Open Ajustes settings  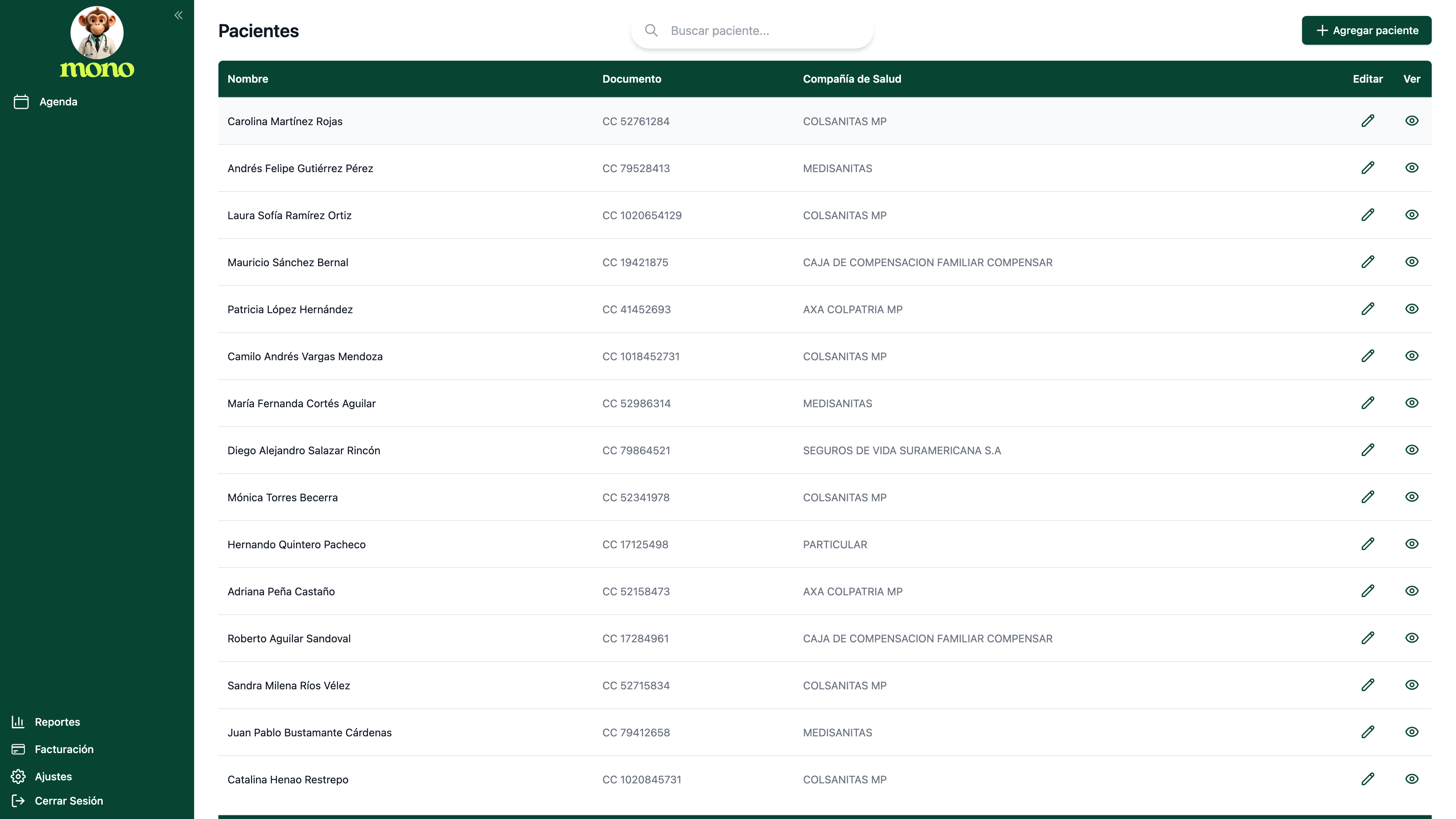click(x=42, y=776)
